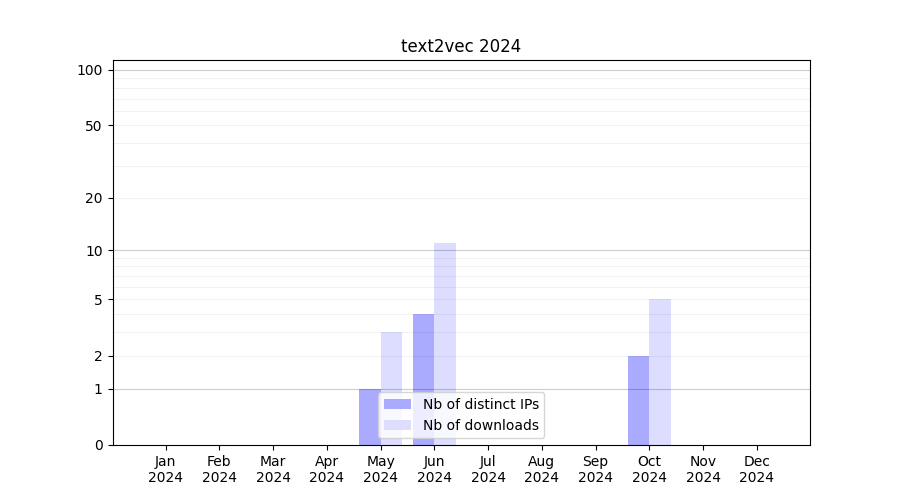Click the 20 tick on y-axis

coord(94,198)
